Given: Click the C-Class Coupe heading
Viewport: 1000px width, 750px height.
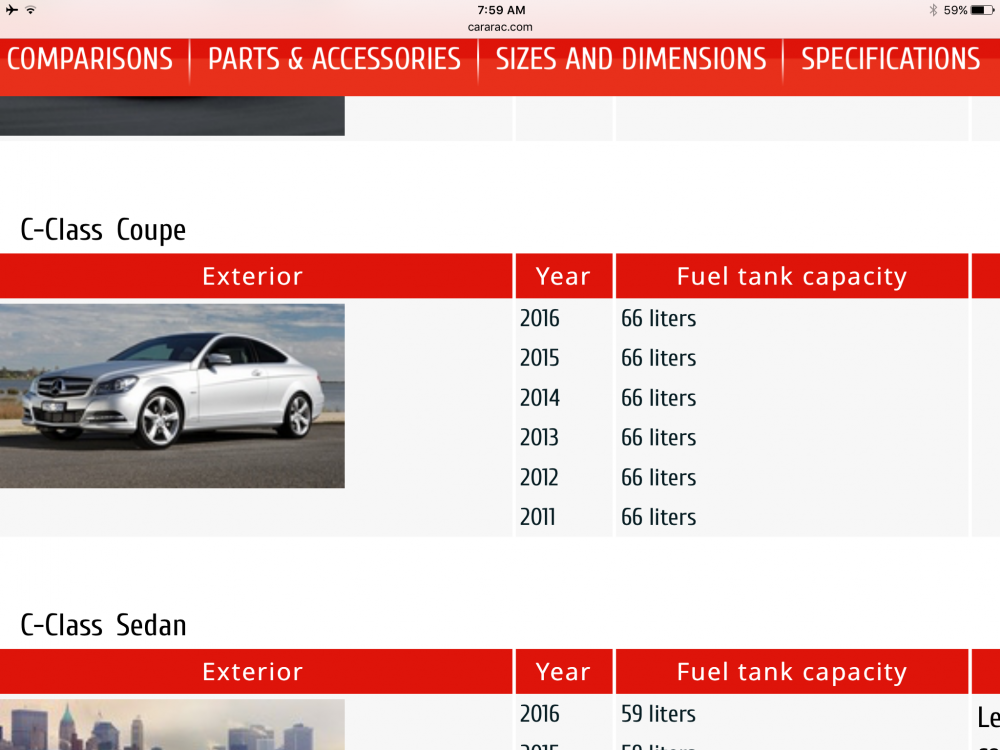Looking at the screenshot, I should (x=103, y=230).
